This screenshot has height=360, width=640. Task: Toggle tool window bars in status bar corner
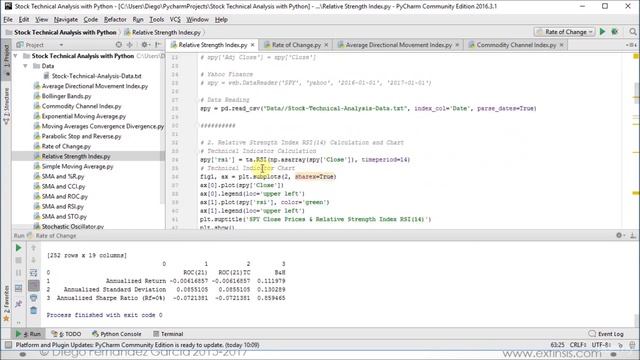[x=8, y=345]
